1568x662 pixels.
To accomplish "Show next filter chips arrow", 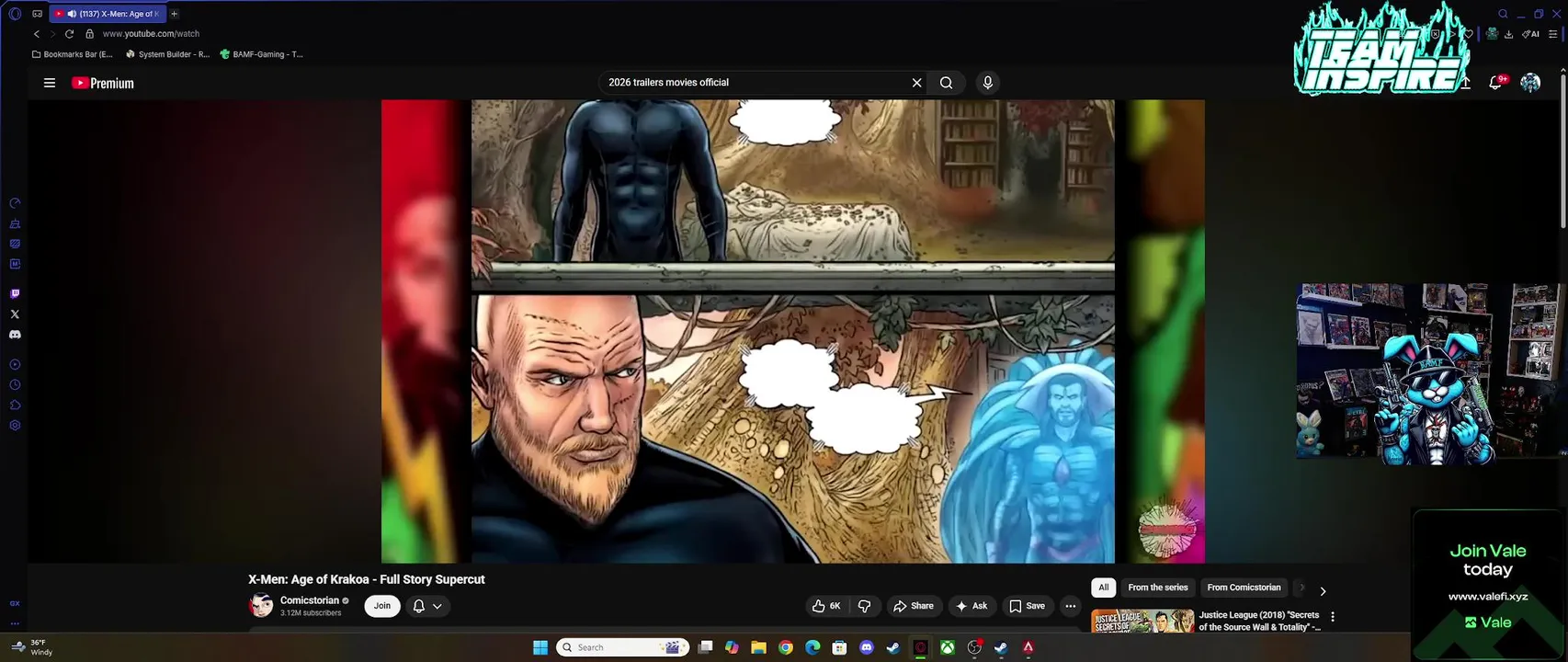I will (x=1323, y=591).
